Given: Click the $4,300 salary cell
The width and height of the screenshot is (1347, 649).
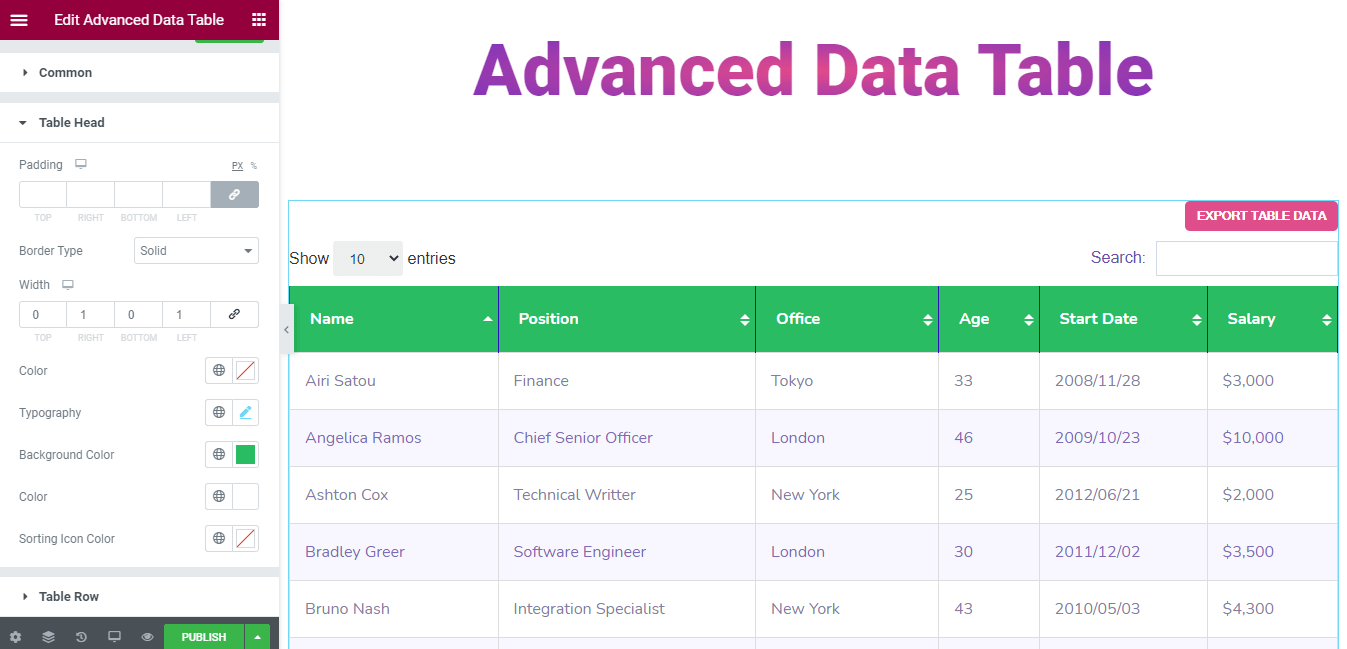Looking at the screenshot, I should tap(1272, 609).
